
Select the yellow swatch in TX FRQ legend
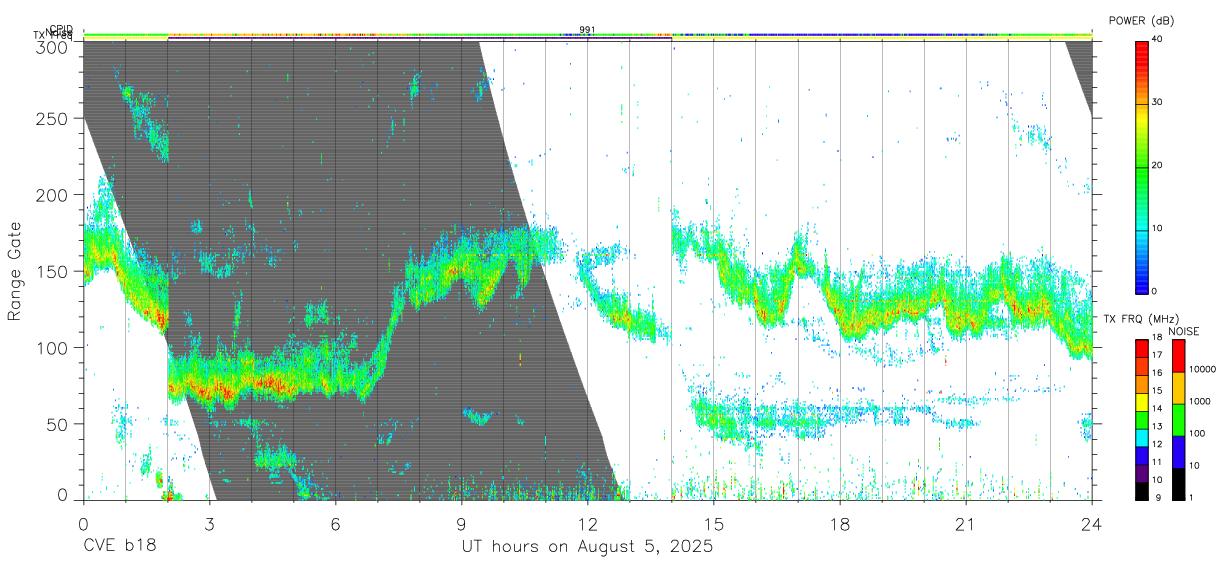[x=1142, y=402]
